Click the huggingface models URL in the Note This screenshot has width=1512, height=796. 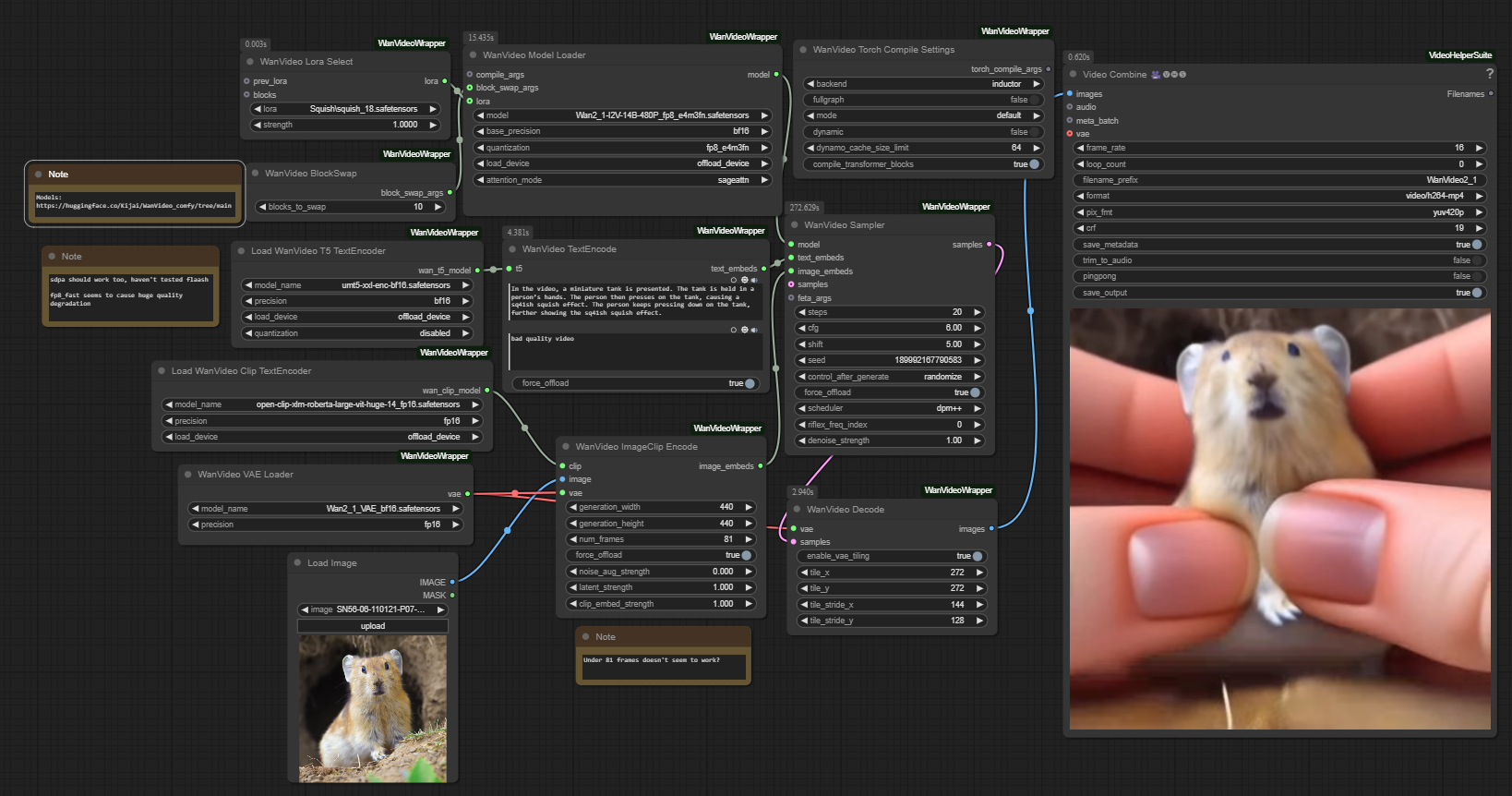tap(134, 206)
